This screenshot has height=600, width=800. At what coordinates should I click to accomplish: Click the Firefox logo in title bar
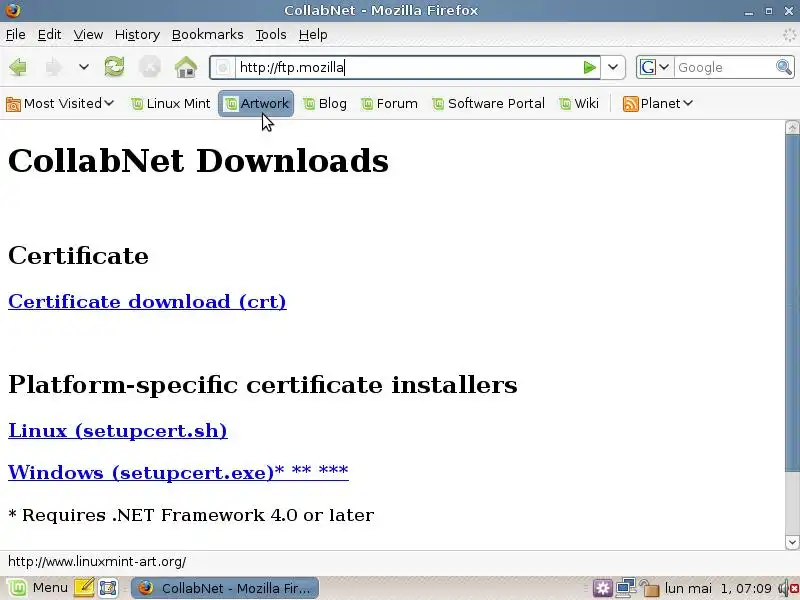(12, 10)
